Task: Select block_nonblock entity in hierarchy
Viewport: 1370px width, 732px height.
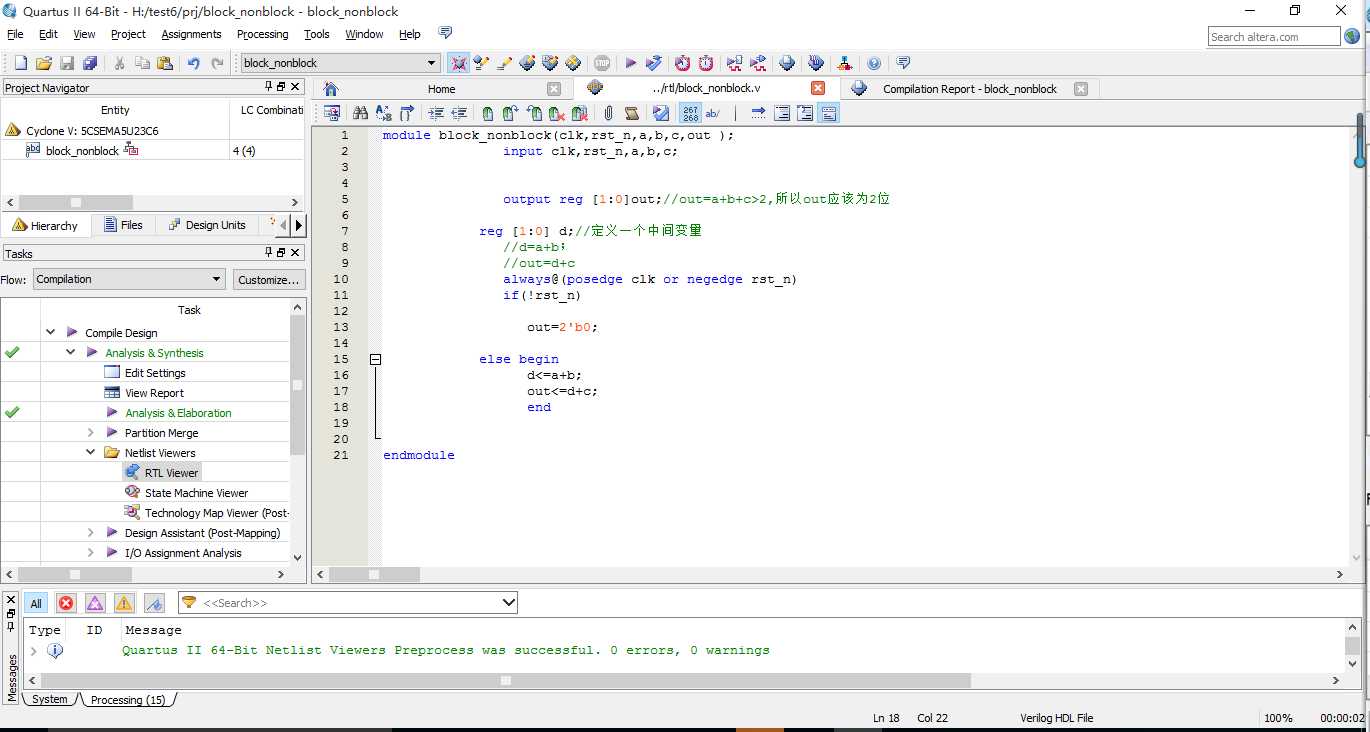Action: (x=82, y=150)
